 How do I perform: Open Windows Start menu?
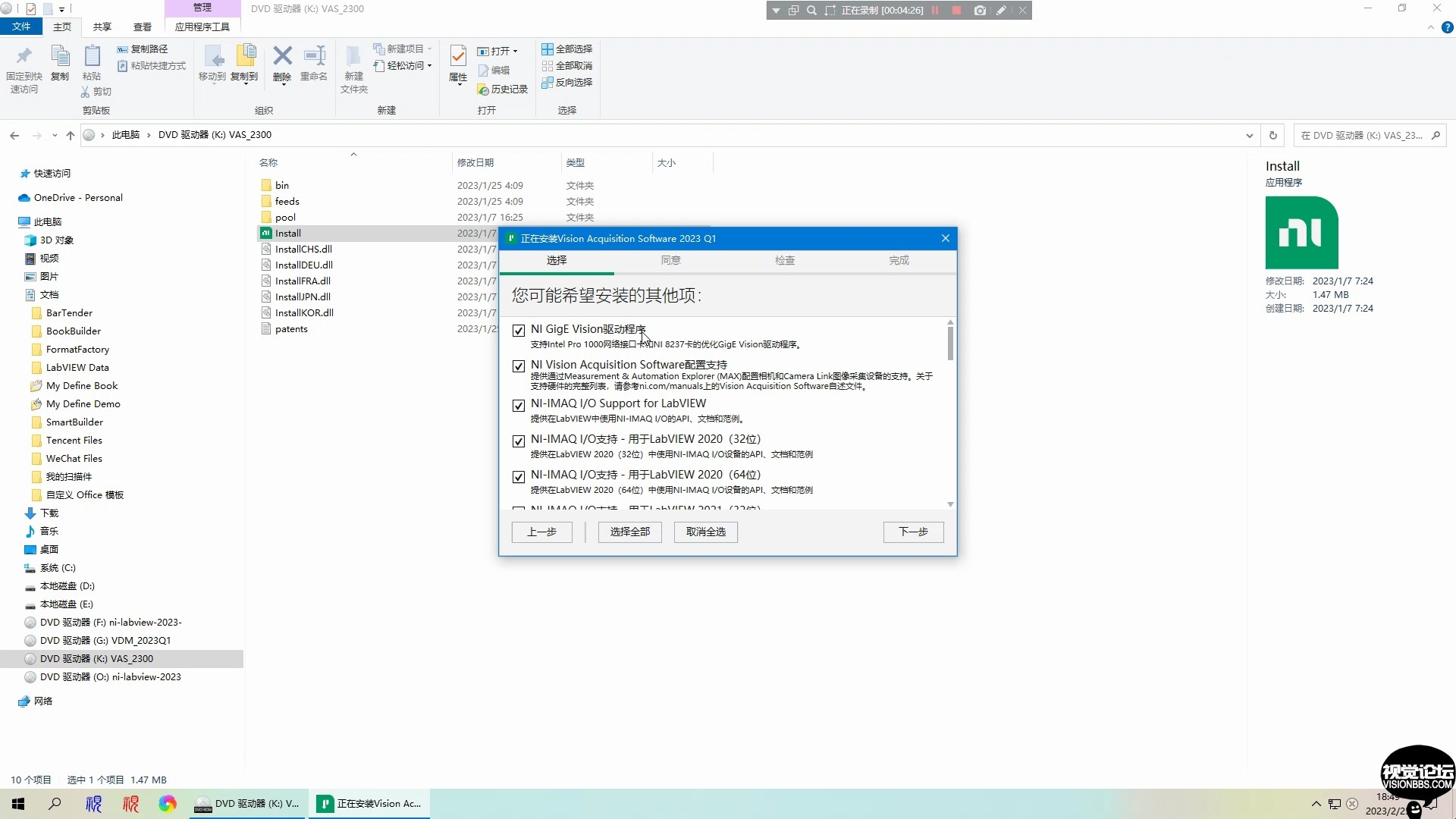pos(18,804)
